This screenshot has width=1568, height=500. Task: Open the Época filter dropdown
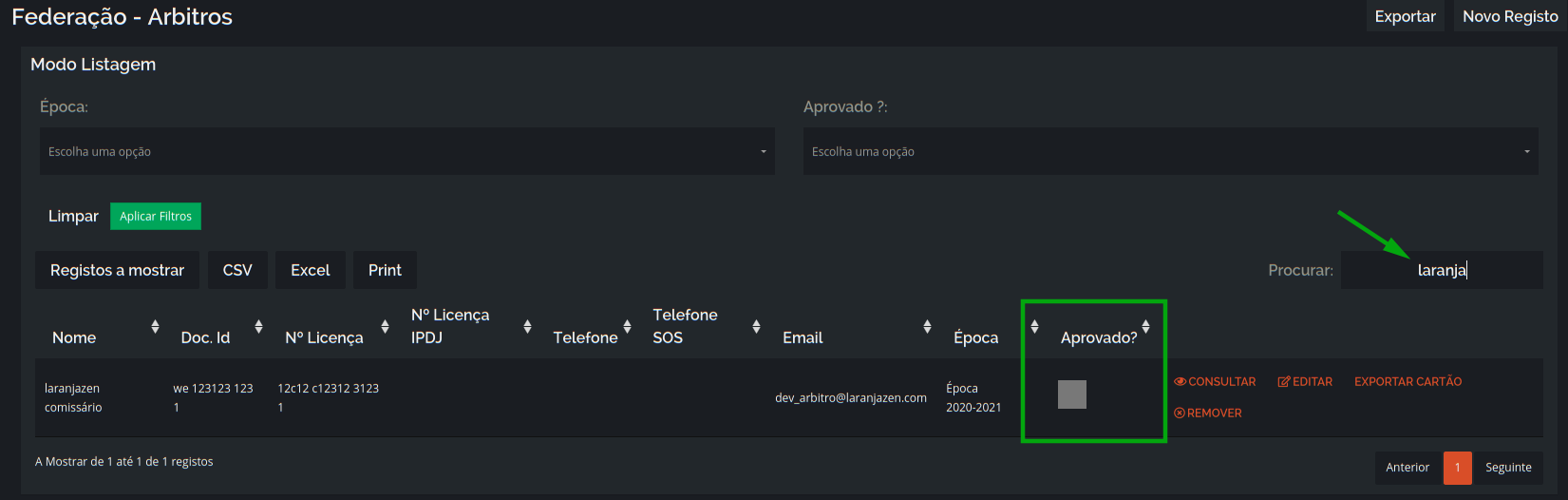point(407,151)
